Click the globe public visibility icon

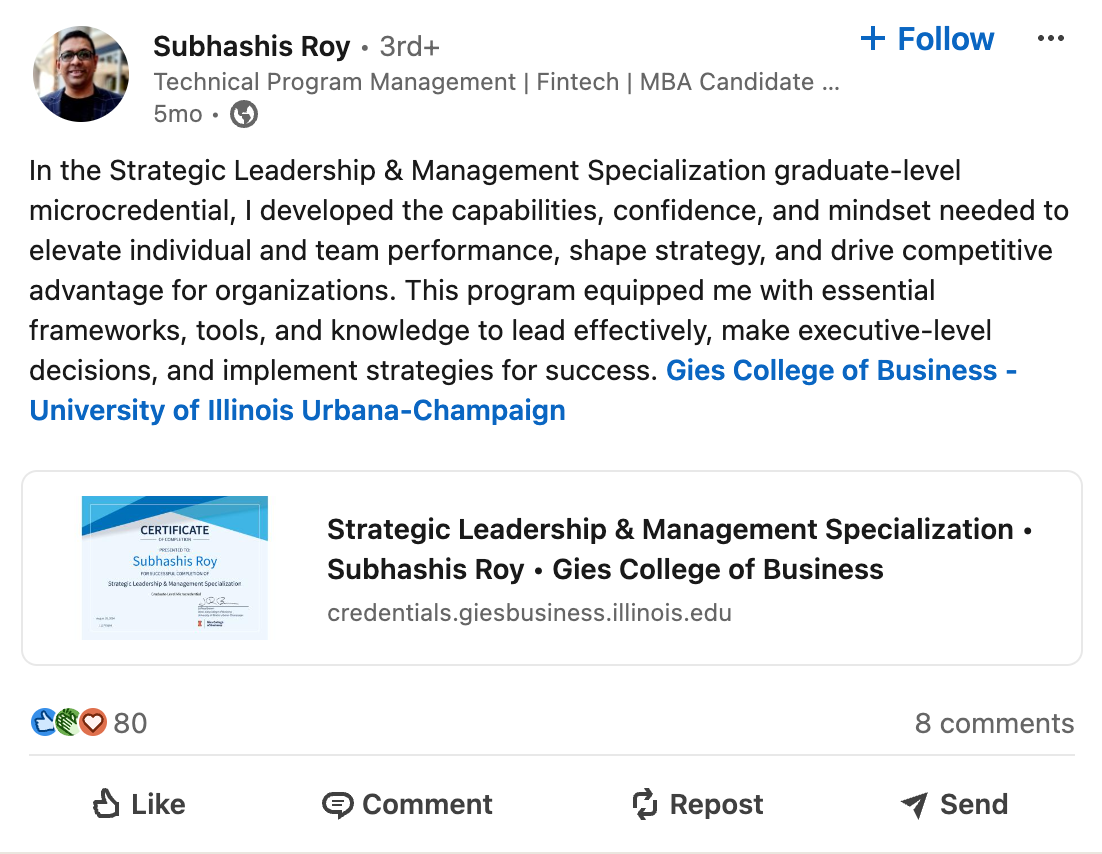[244, 115]
